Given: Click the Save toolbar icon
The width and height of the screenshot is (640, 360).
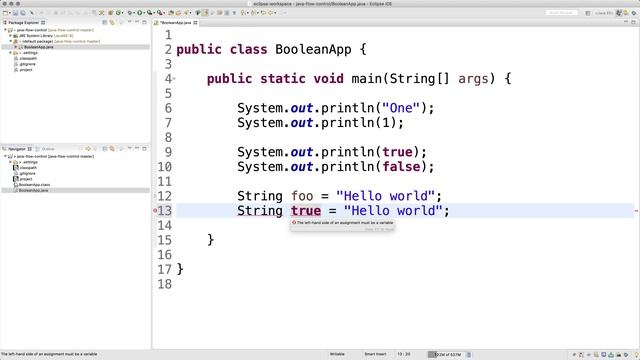Looking at the screenshot, I should pos(16,13).
